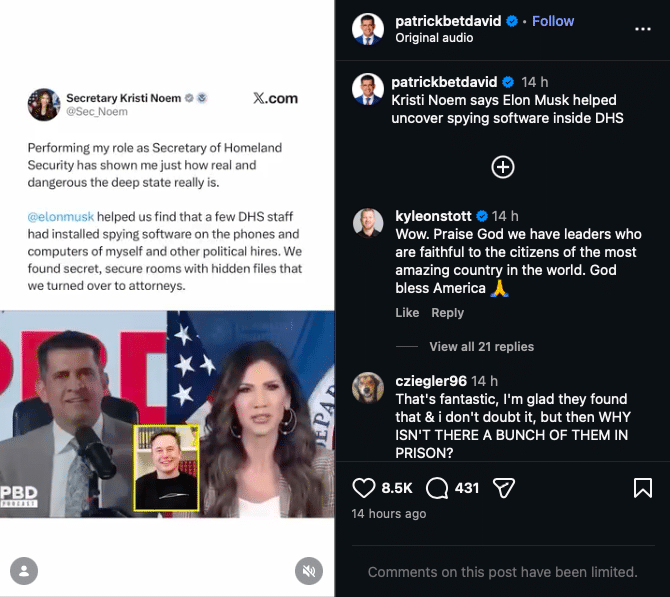Click kyleonstott's avatar picture

pyautogui.click(x=368, y=223)
